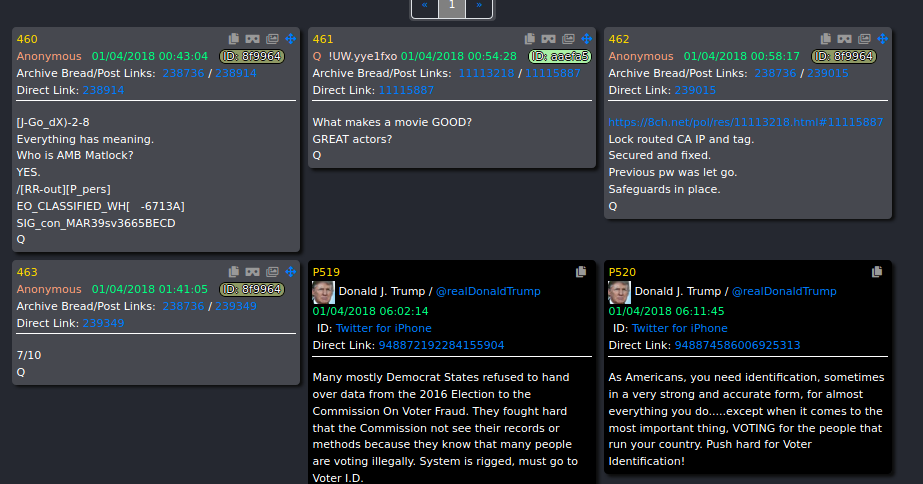Click the blue move icon on post 463

pos(291,272)
